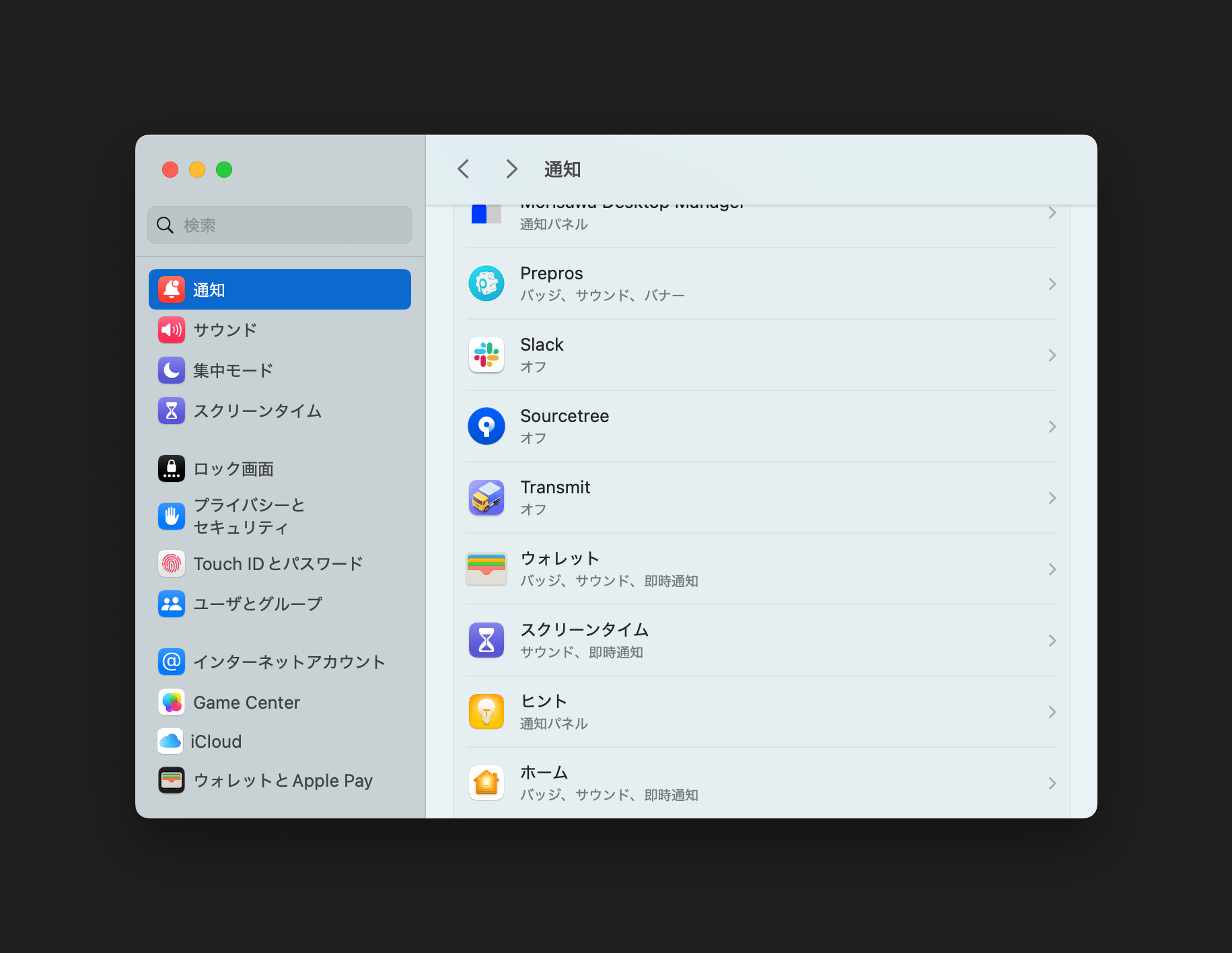Go forward with the right arrow button
The height and width of the screenshot is (953, 1232).
(511, 169)
